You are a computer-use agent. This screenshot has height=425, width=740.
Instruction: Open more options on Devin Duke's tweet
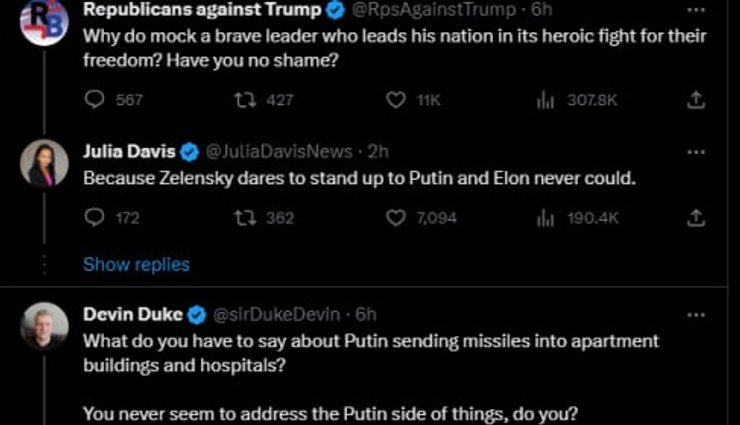pos(696,314)
